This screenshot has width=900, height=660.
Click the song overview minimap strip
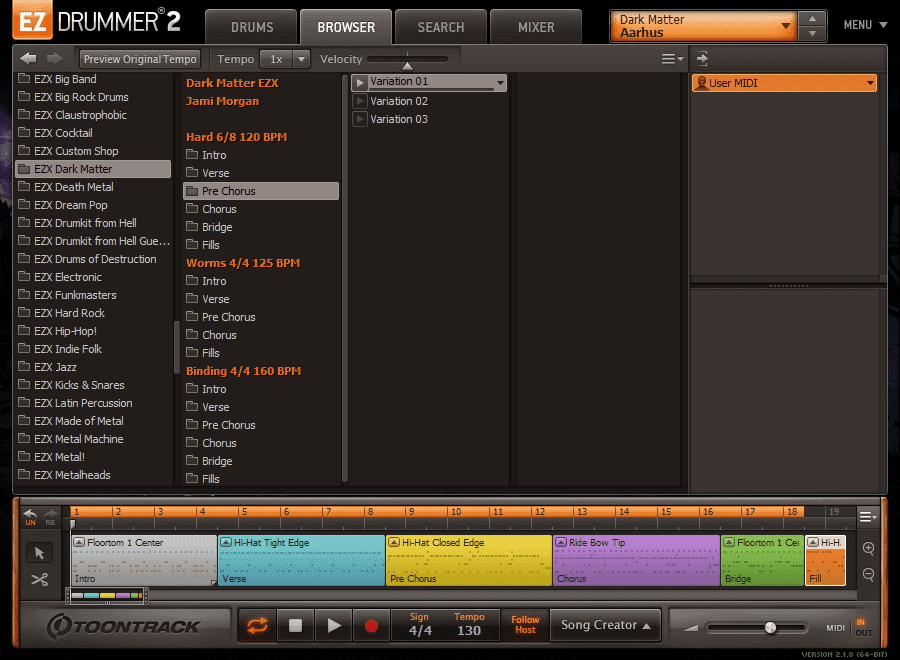click(107, 596)
